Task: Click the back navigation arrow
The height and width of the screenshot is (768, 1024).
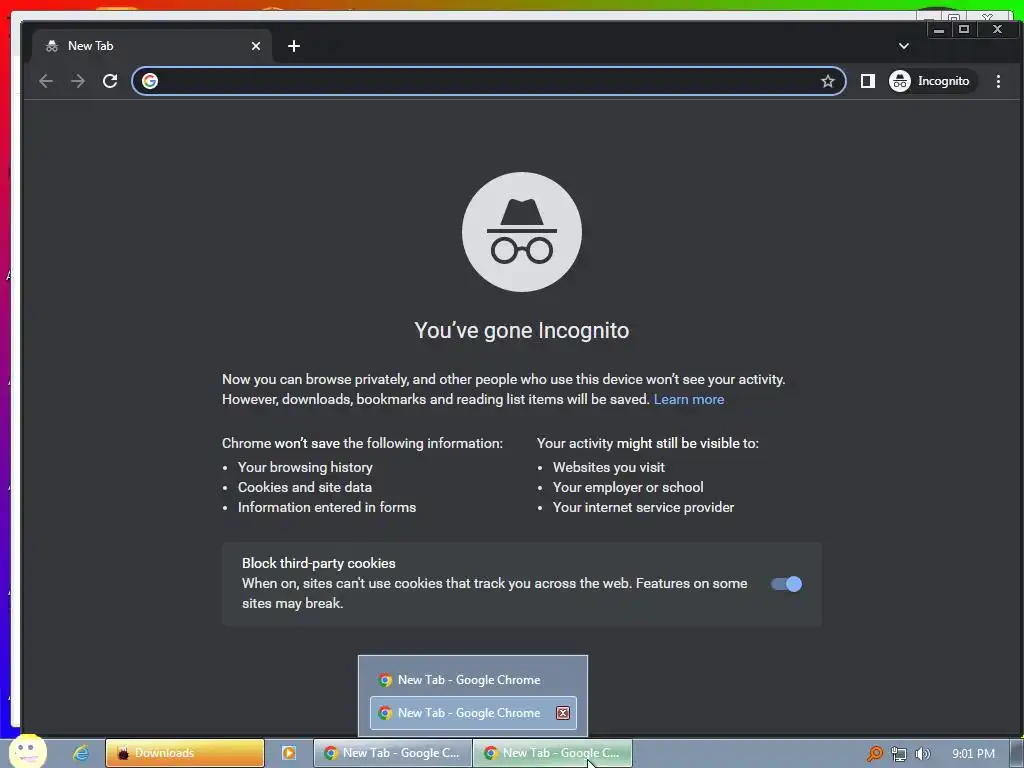Action: [x=46, y=81]
